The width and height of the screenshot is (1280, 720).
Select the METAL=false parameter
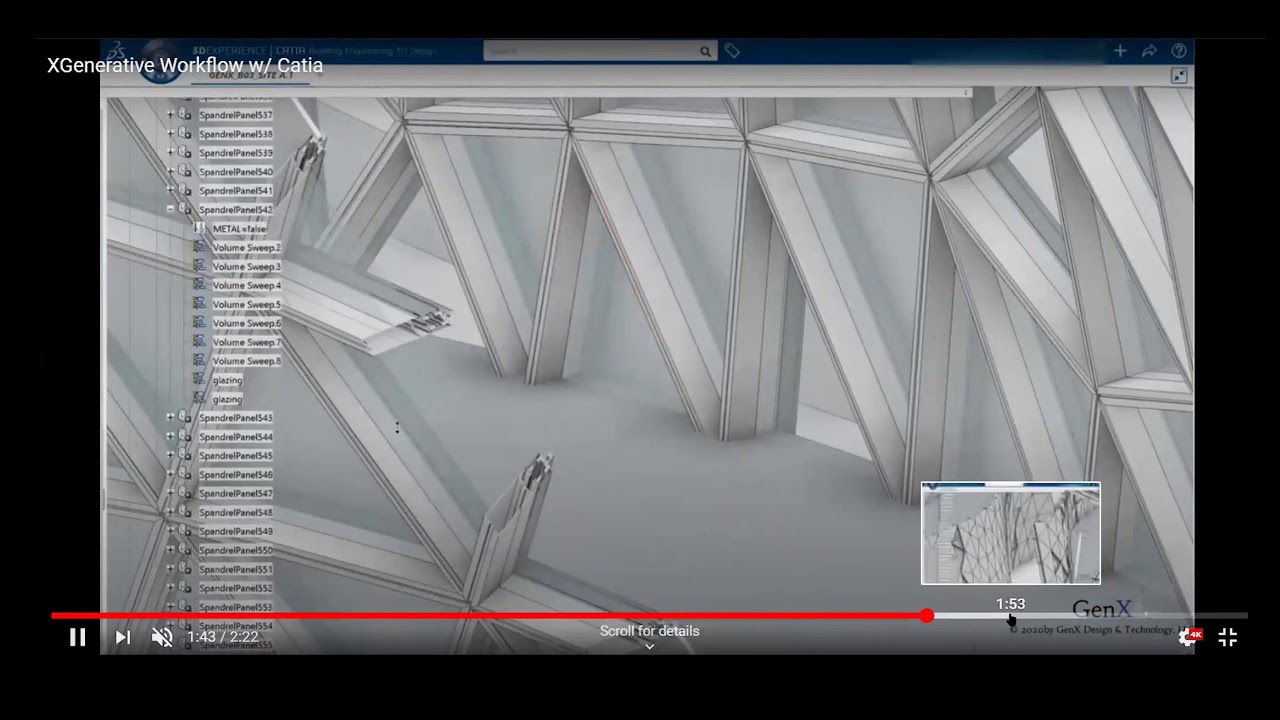click(x=239, y=229)
